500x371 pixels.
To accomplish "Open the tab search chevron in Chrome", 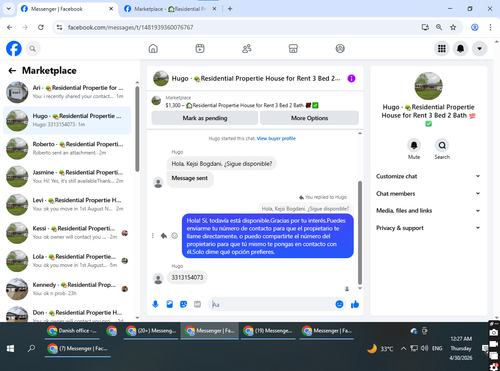I will (x=9, y=9).
